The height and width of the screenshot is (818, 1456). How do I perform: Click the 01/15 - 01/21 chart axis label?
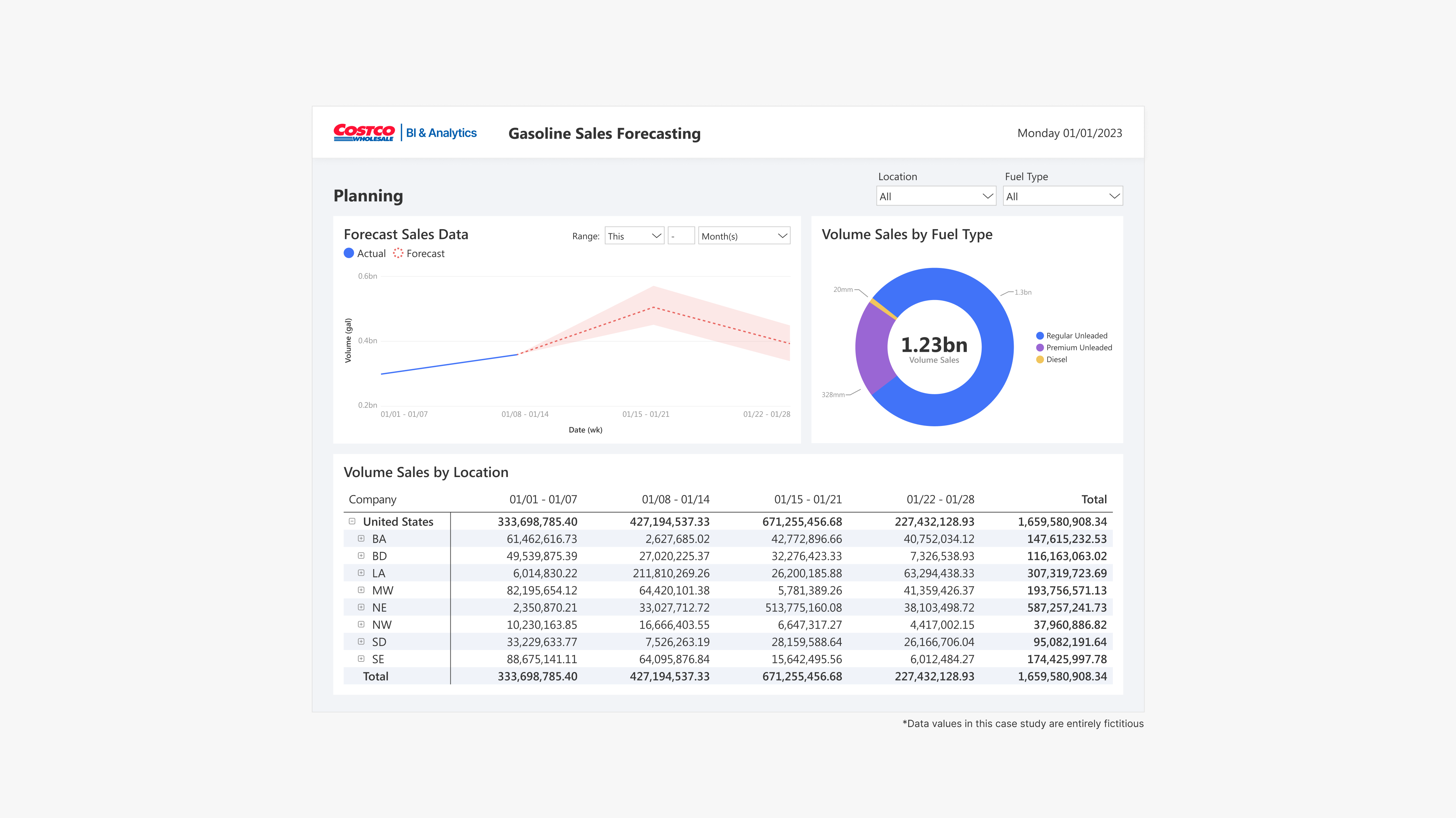click(x=645, y=414)
